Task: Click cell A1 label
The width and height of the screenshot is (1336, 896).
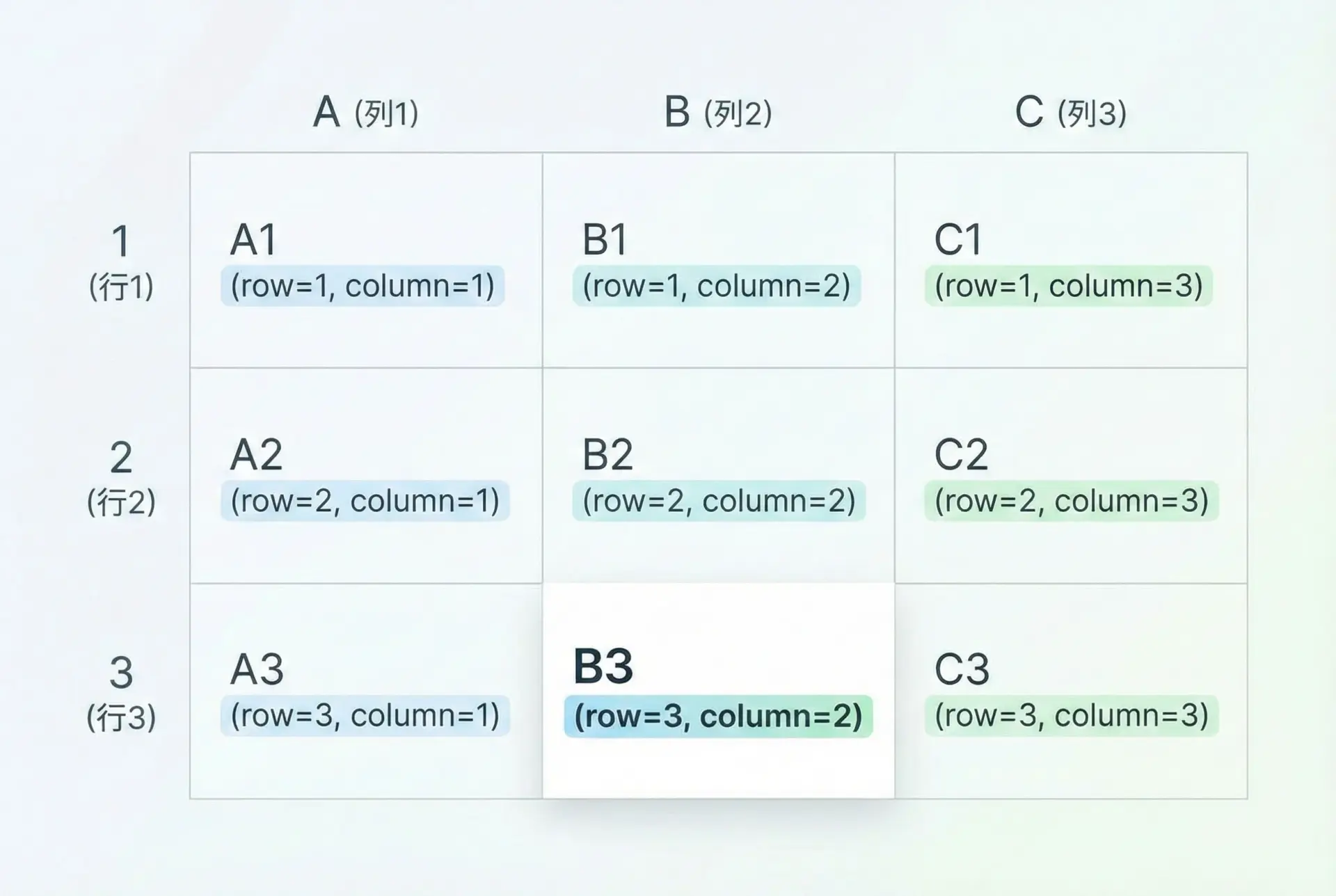Action: [x=253, y=240]
